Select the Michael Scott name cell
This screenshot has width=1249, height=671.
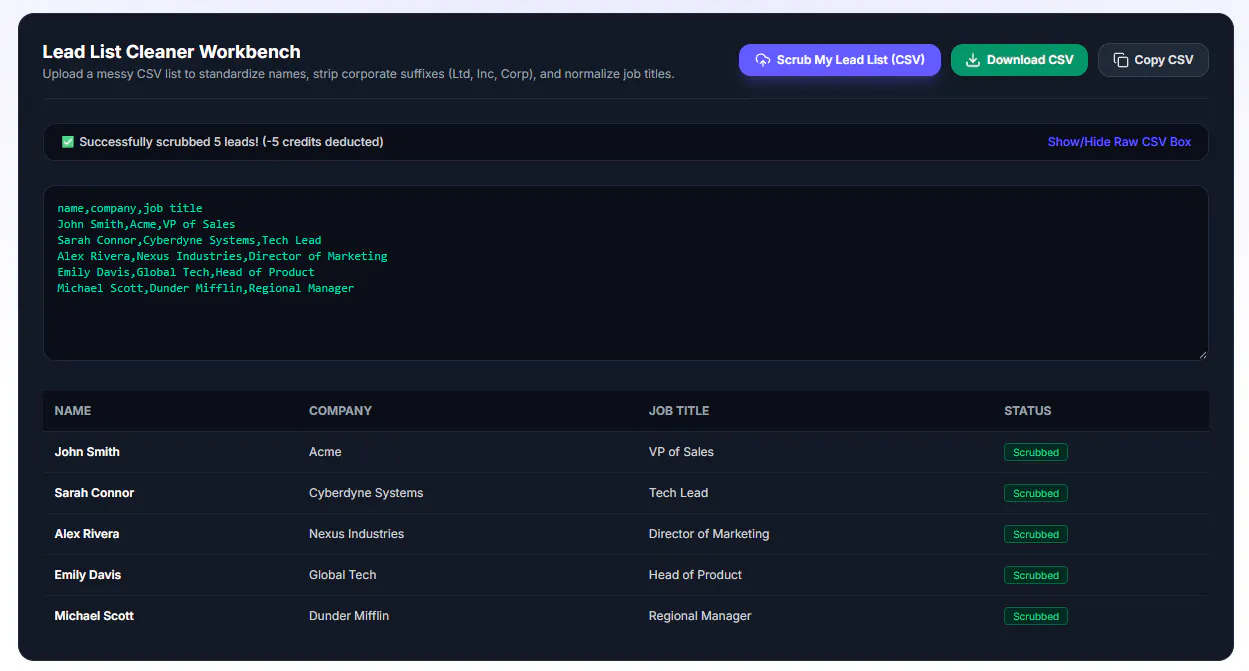[94, 616]
